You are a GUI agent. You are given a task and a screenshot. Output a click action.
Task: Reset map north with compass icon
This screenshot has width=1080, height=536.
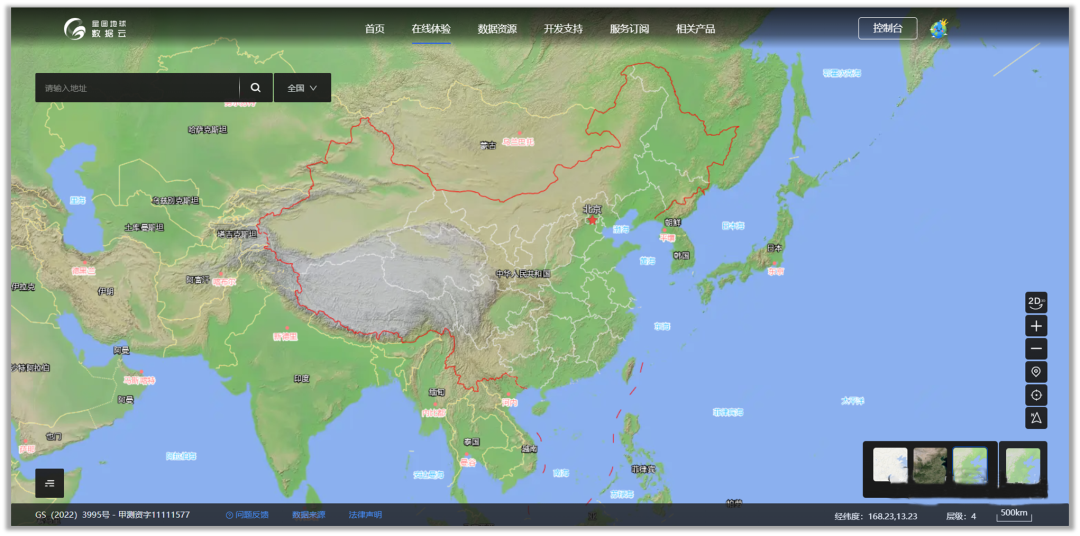click(1036, 418)
